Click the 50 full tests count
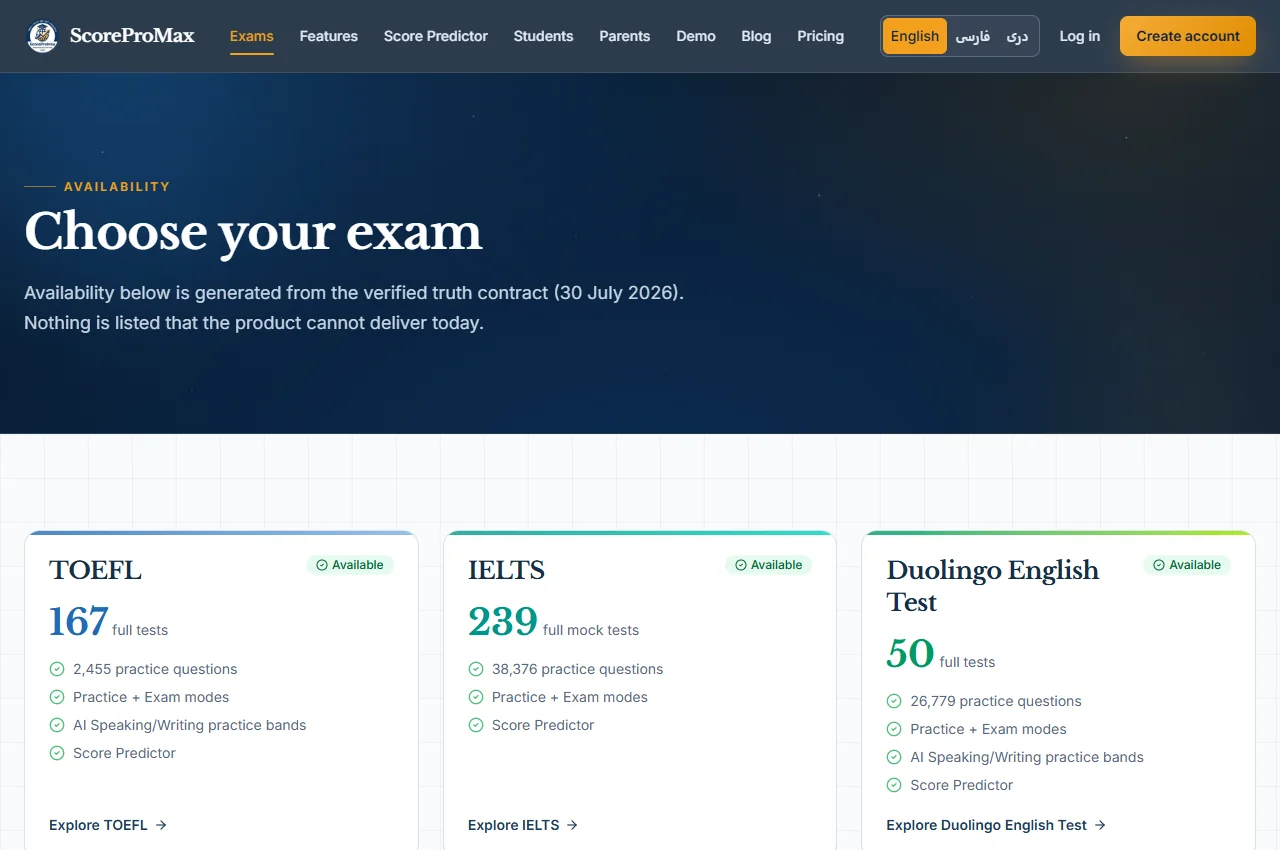The height and width of the screenshot is (850, 1280). 941,654
